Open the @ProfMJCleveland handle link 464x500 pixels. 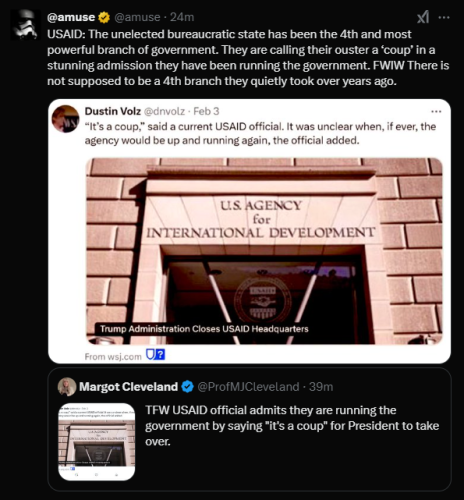(248, 387)
